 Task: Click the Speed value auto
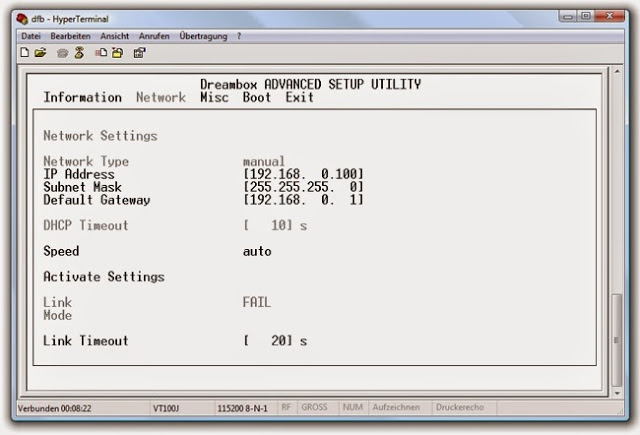tap(257, 251)
